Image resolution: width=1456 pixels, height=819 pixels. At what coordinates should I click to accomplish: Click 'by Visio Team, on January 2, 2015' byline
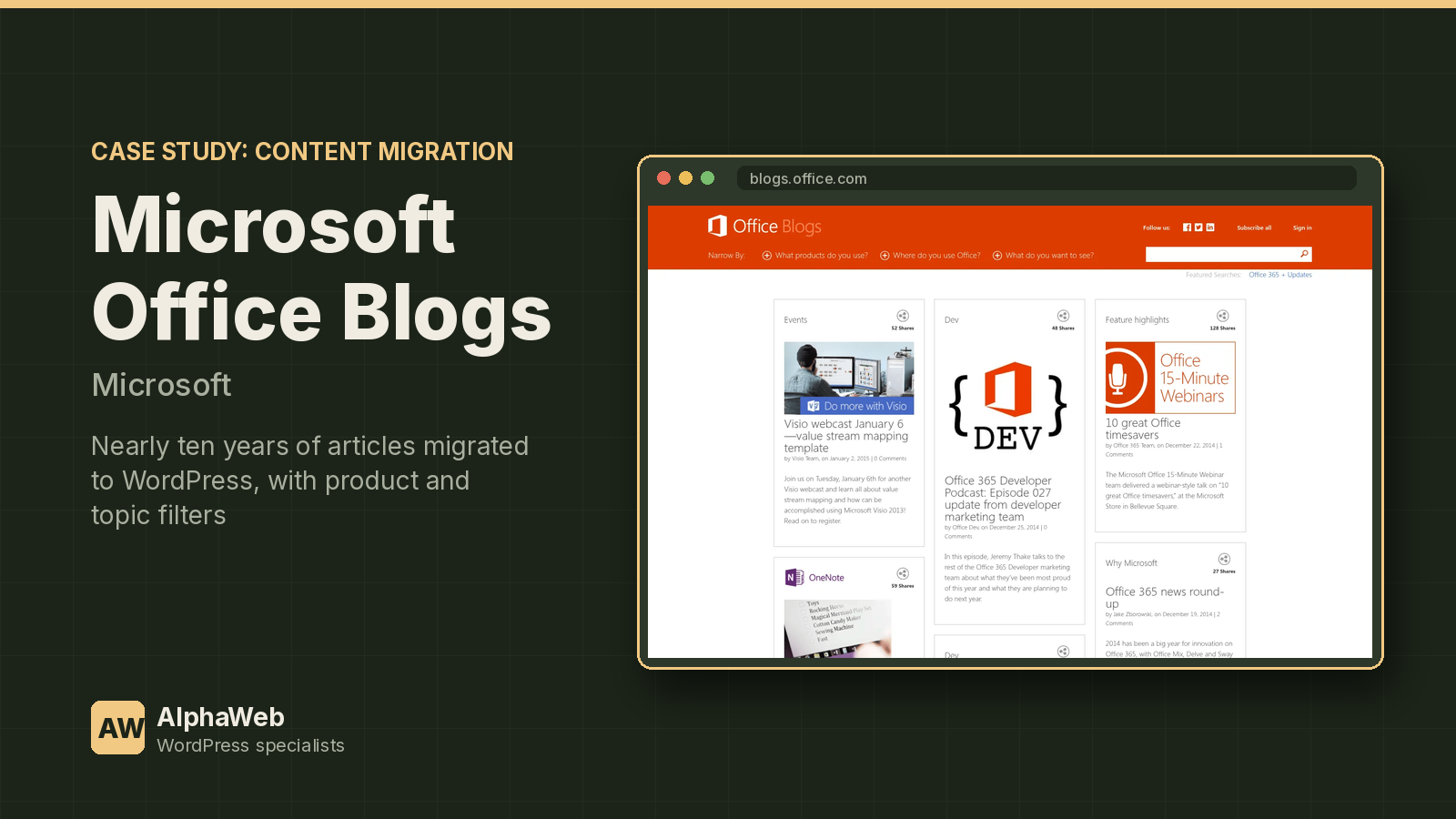pos(827,459)
